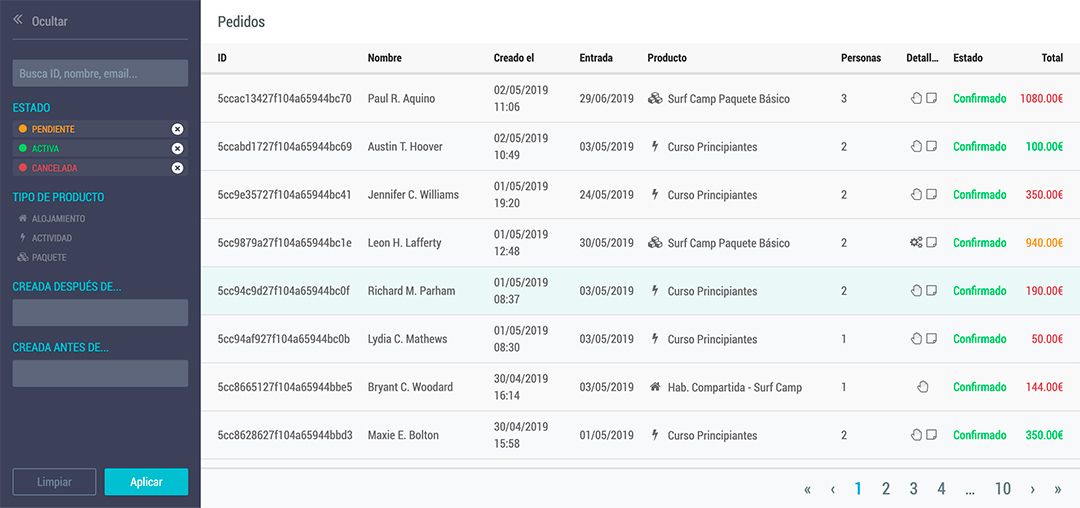Click the Limpiar button
The image size is (1080, 508).
pyautogui.click(x=54, y=482)
